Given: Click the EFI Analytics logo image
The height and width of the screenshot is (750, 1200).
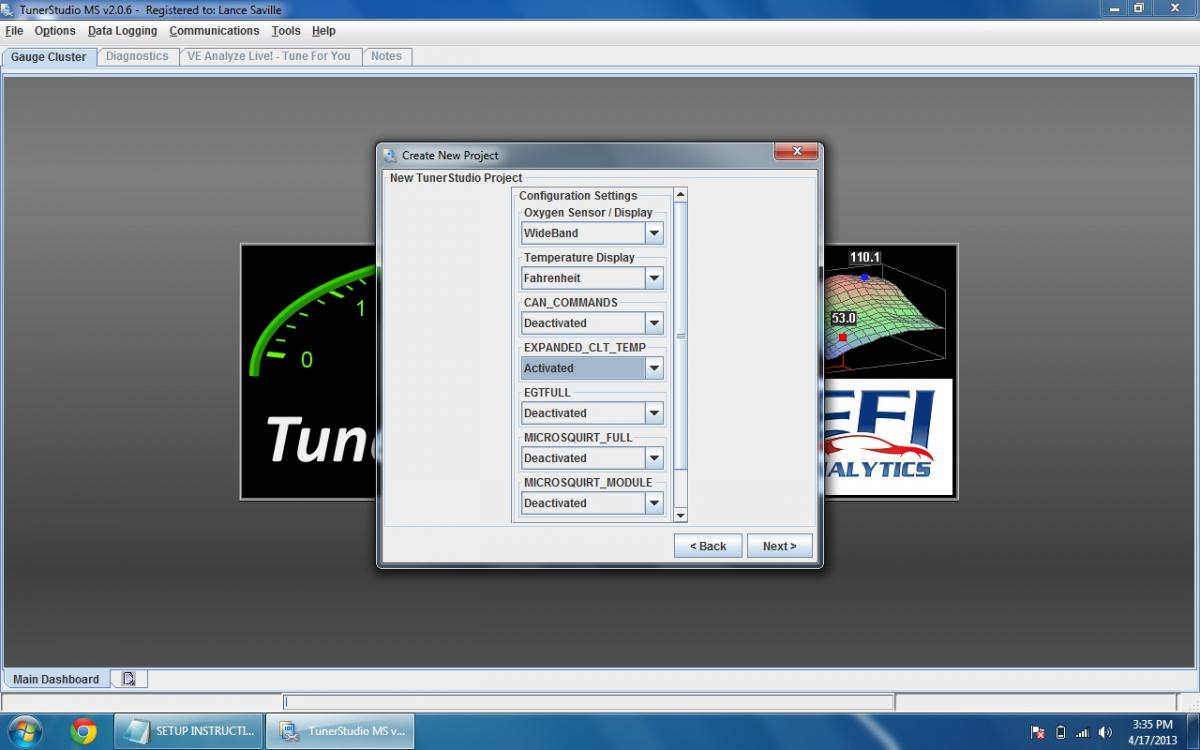Looking at the screenshot, I should click(889, 438).
